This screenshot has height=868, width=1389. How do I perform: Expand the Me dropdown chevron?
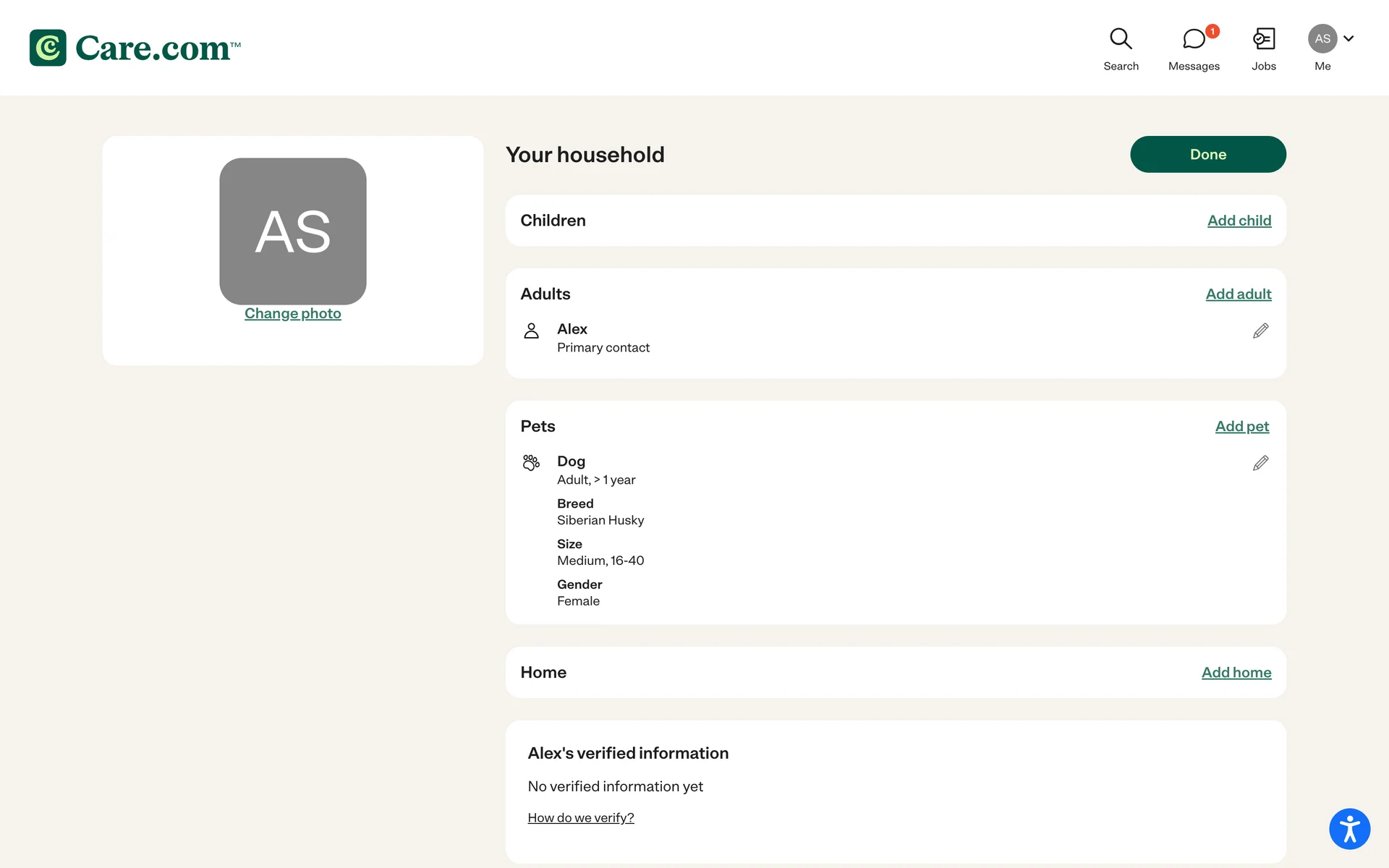tap(1348, 39)
